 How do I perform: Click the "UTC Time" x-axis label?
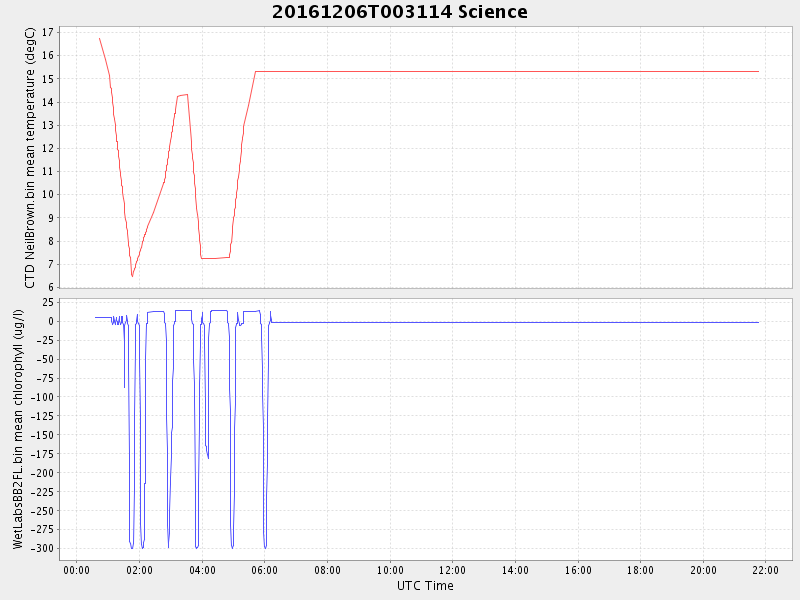pos(425,586)
